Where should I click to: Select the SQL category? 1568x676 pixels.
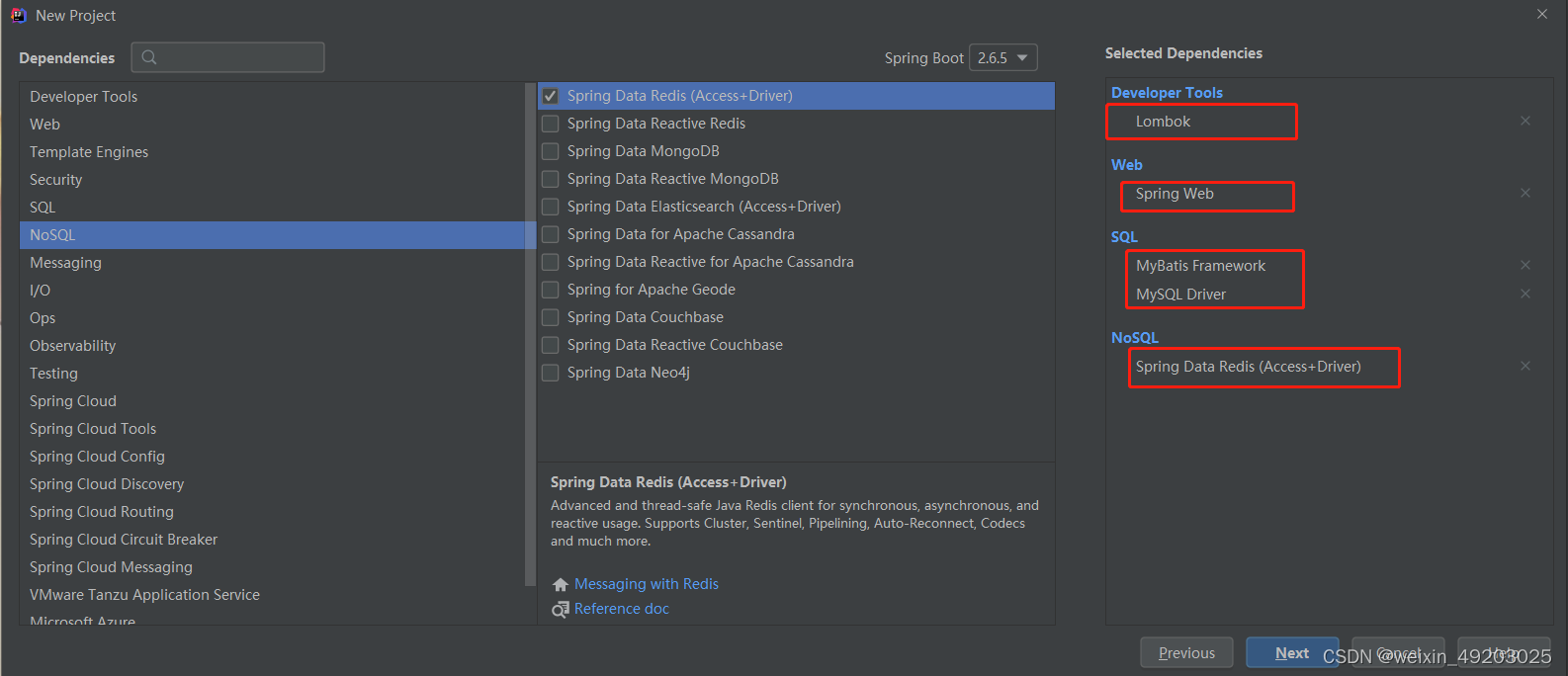pyautogui.click(x=272, y=208)
